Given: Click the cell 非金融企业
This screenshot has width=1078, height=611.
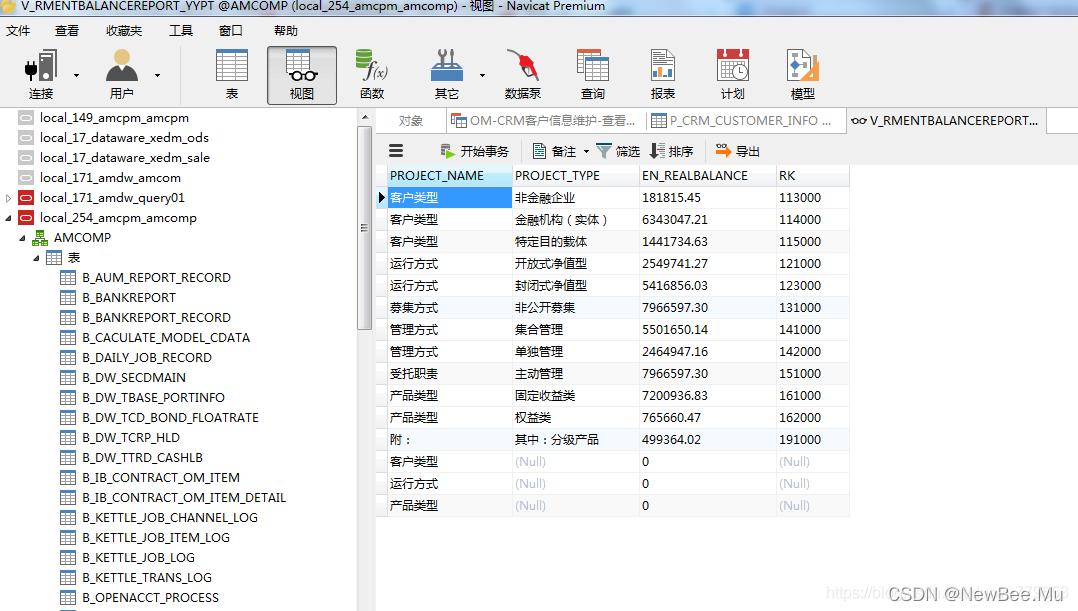Looking at the screenshot, I should click(x=575, y=197).
